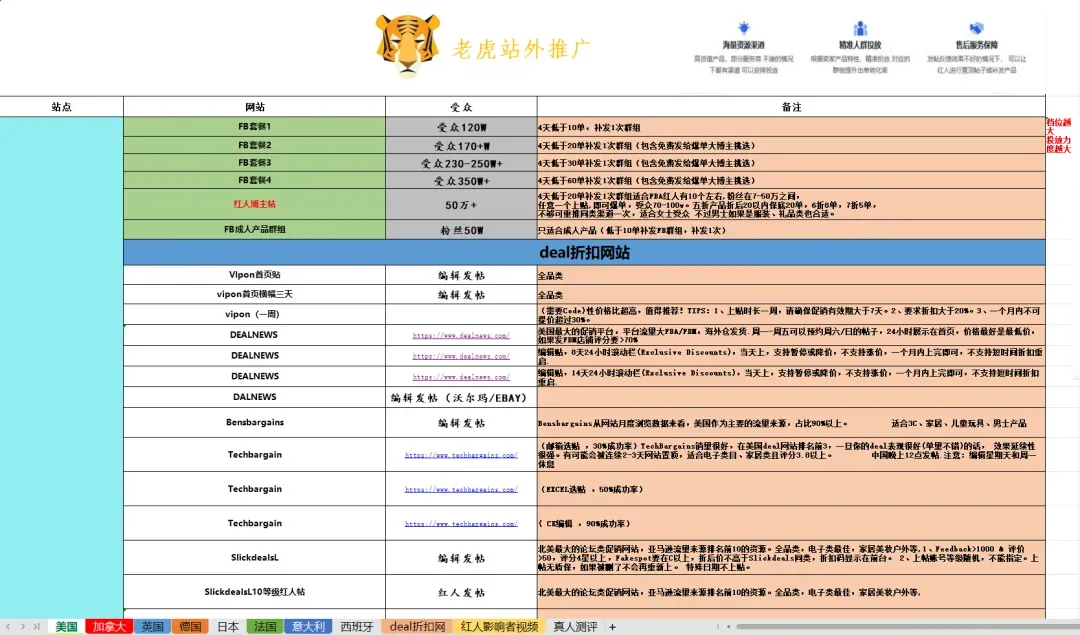Select the 粉丝50W cell

461,229
